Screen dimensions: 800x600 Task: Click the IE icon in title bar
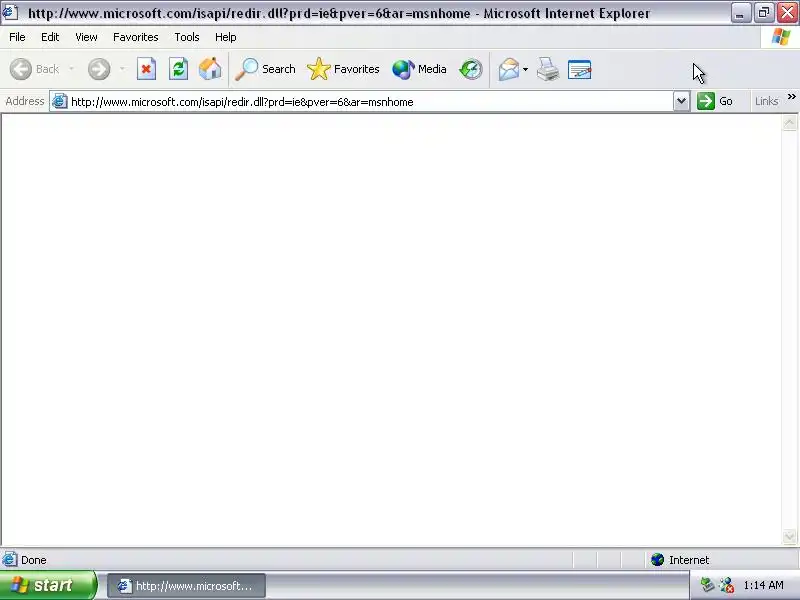tap(10, 12)
